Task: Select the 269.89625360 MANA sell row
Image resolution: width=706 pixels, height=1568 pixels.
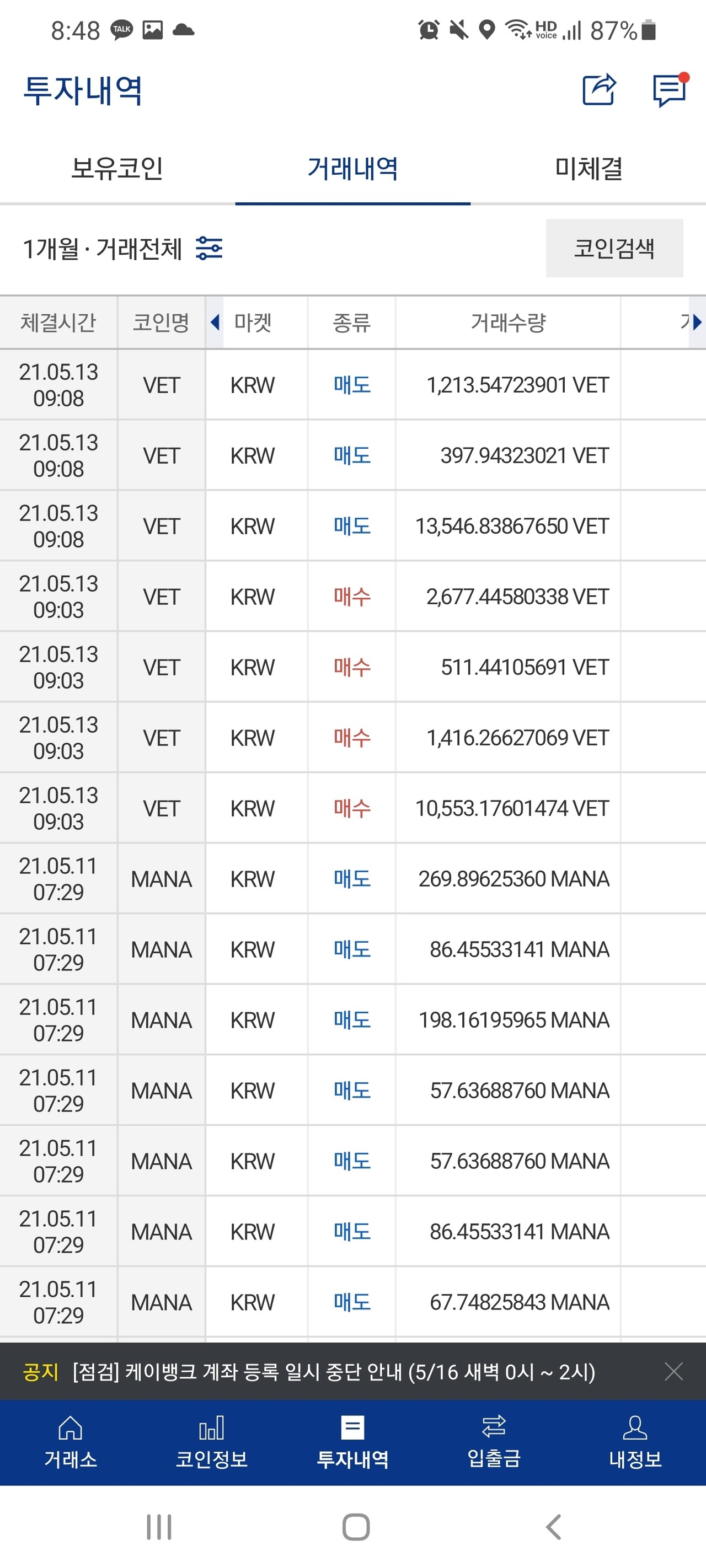Action: pyautogui.click(x=352, y=878)
